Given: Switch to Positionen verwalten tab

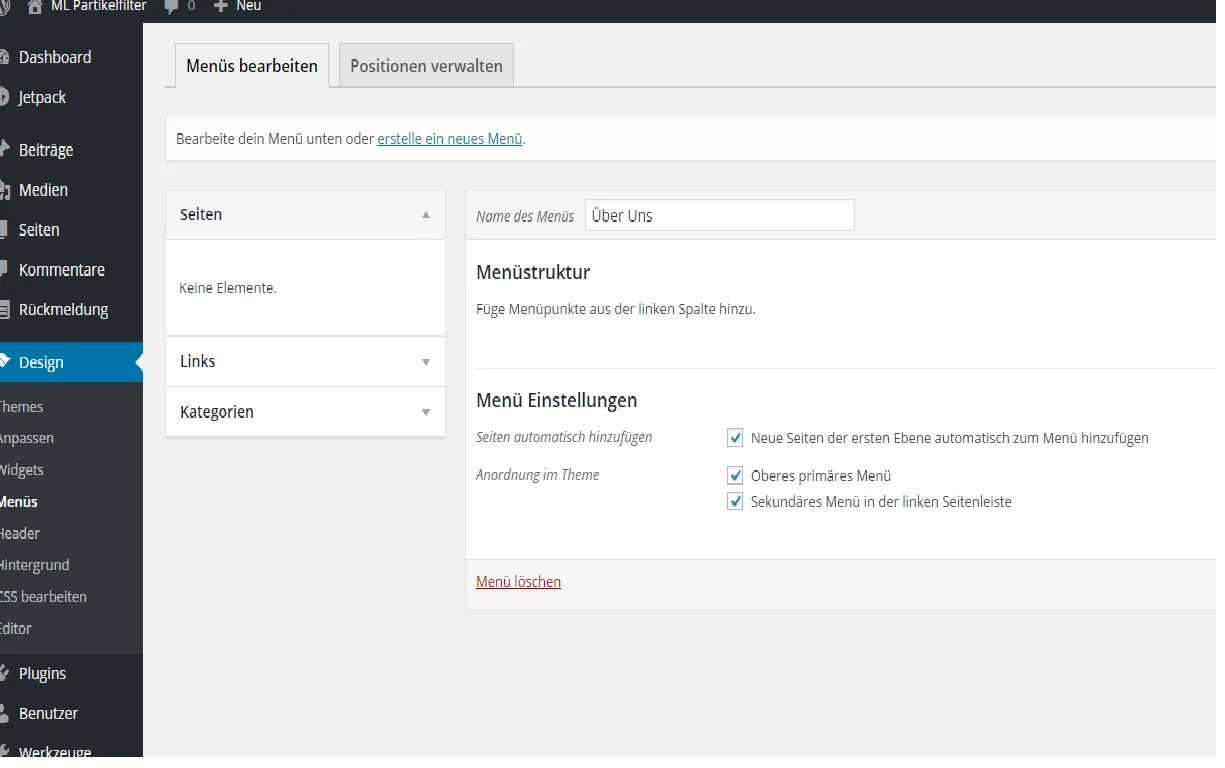Looking at the screenshot, I should [x=426, y=66].
